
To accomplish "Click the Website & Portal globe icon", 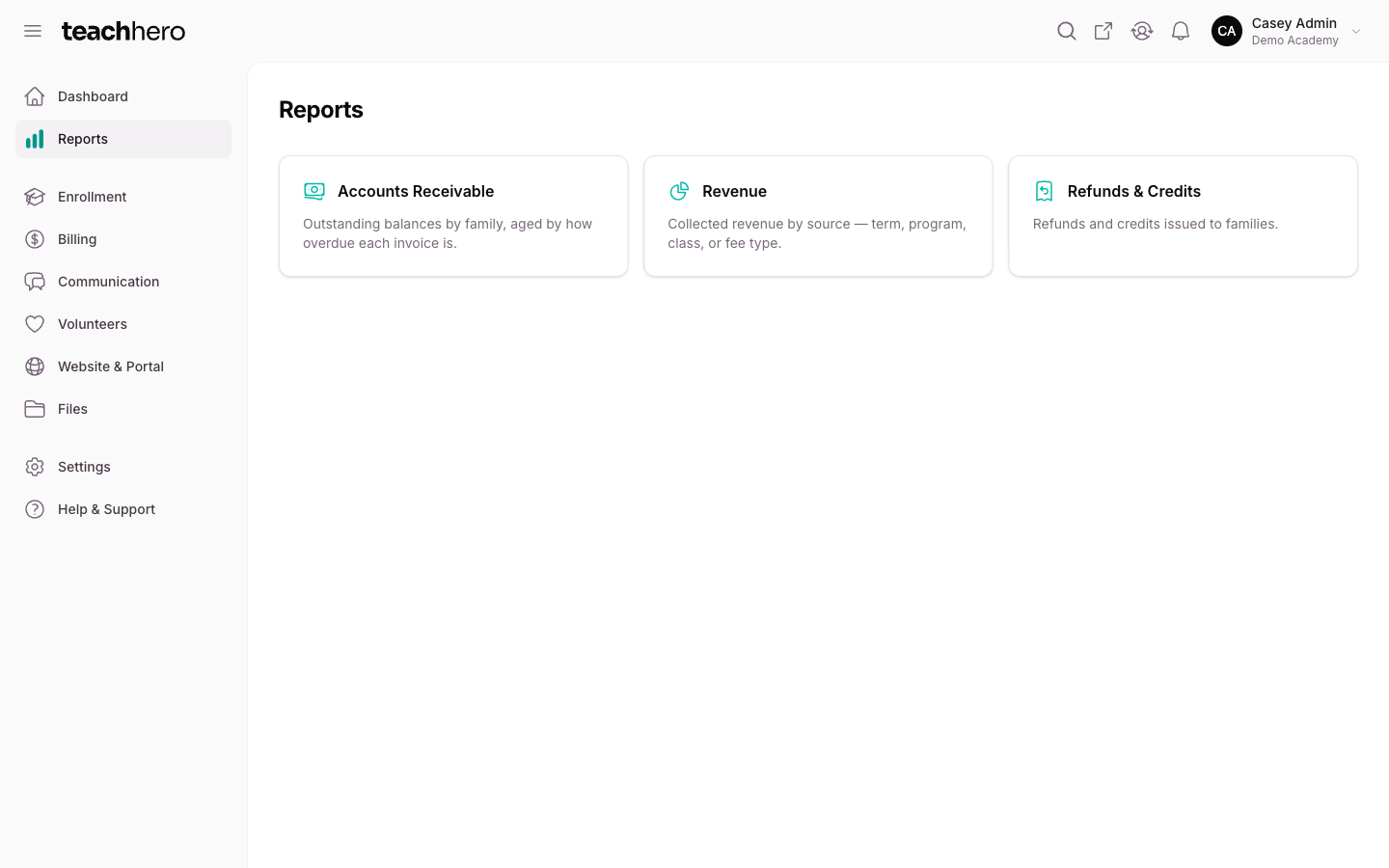I will pos(35,366).
